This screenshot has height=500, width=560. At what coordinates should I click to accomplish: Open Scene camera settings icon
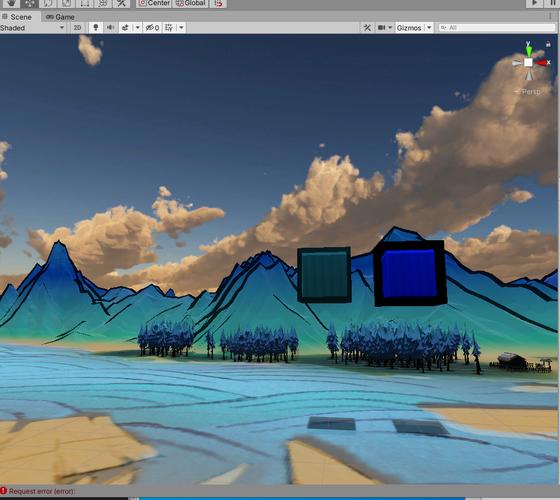pos(382,28)
